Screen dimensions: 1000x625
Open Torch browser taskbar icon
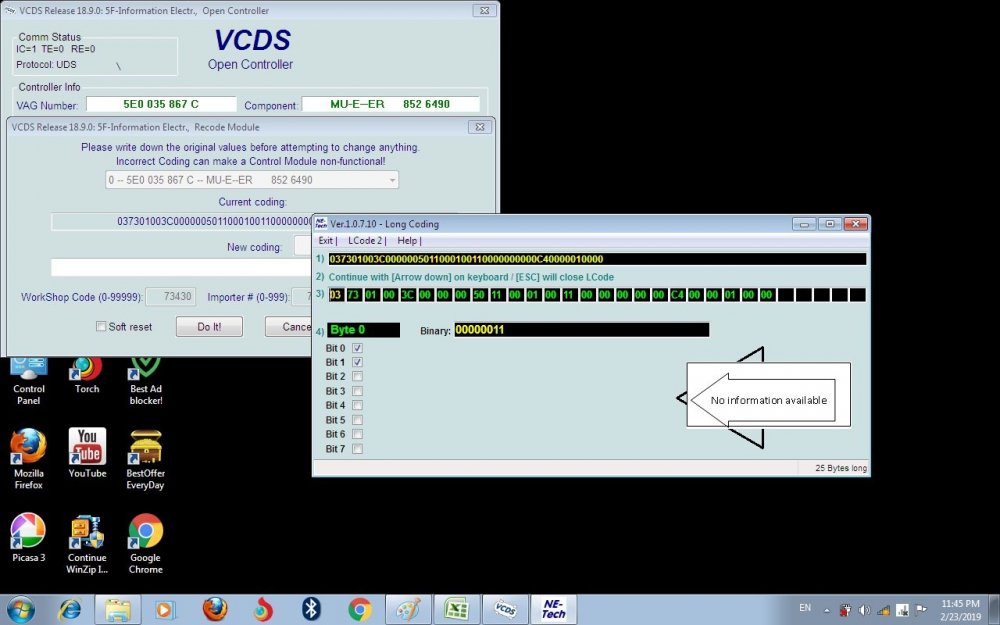coord(263,610)
